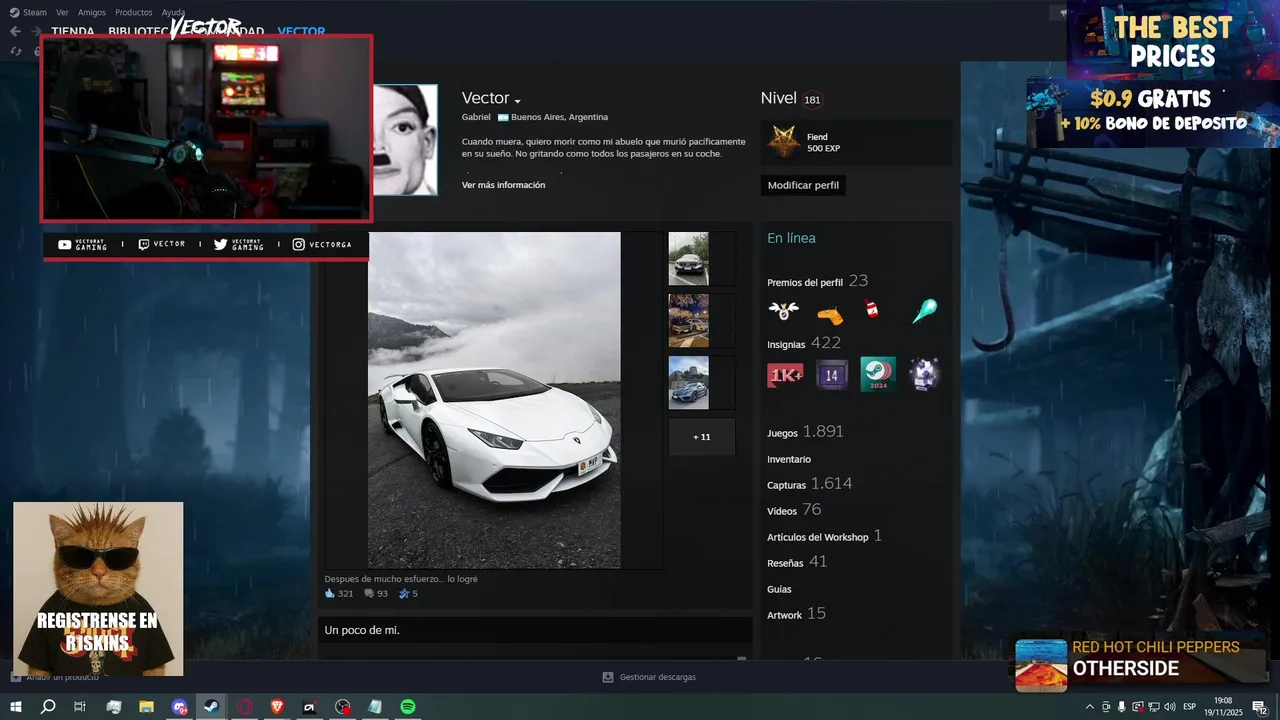Viewport: 1280px width, 720px height.
Task: Switch to the TIENDA tab
Action: pos(73,31)
